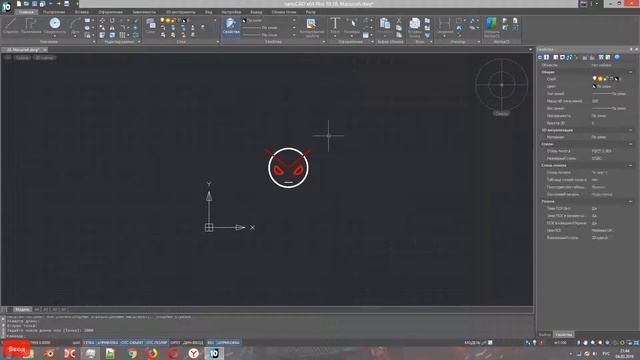Click the red Ввод button at bottom-left

(x=17, y=349)
